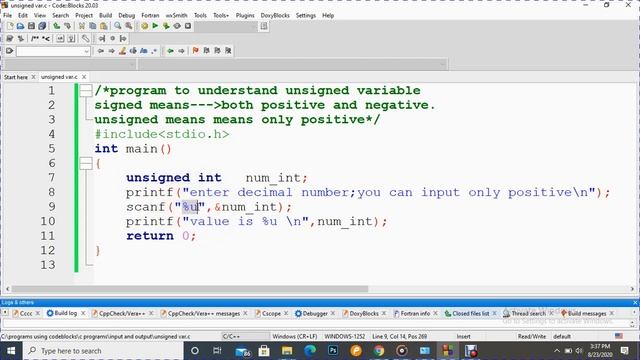Click the Save all files icon
Image resolution: width=640 pixels, height=360 pixels.
tap(42, 26)
